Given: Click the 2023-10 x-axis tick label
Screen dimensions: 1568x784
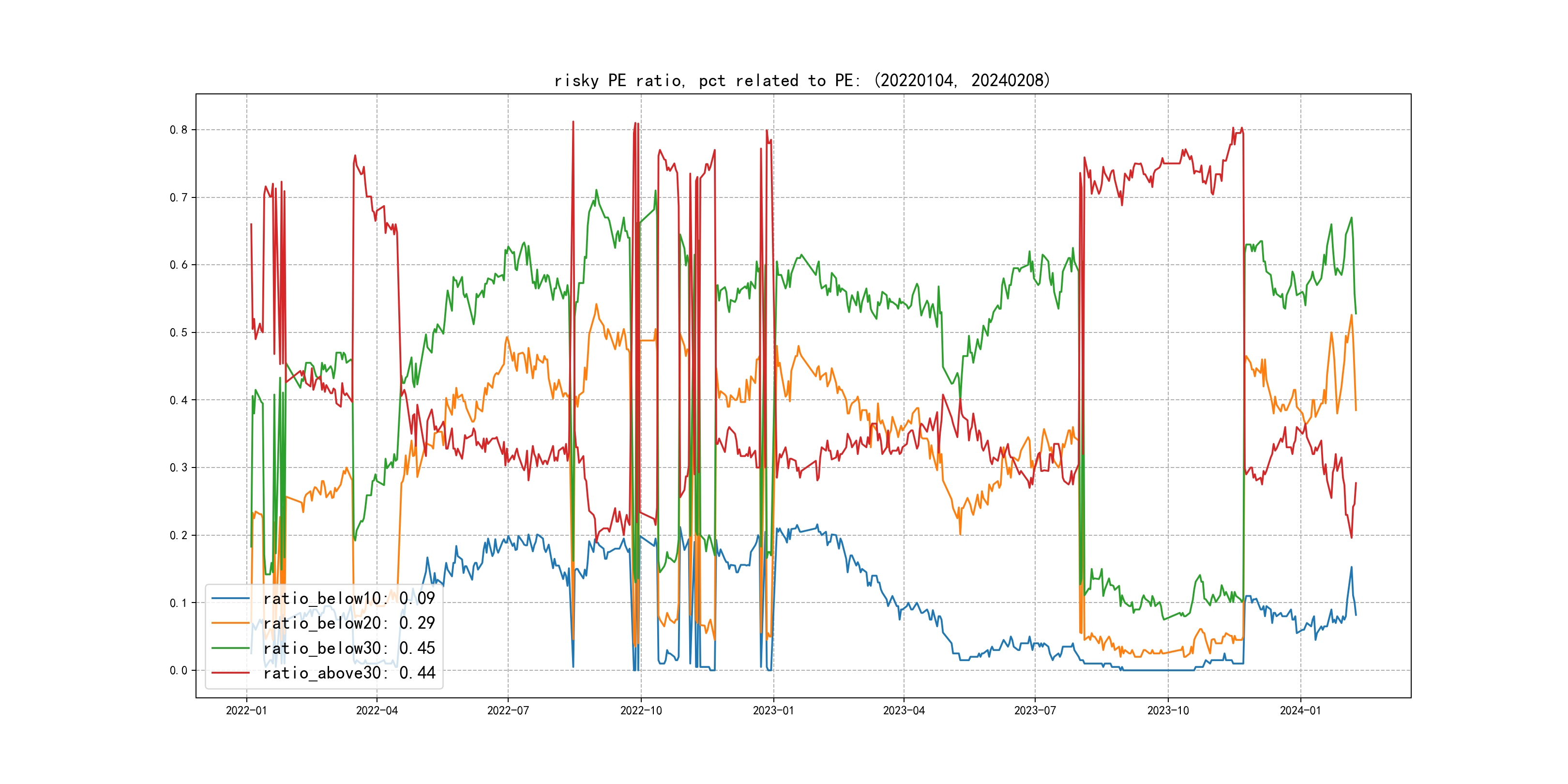Looking at the screenshot, I should coord(1168,711).
